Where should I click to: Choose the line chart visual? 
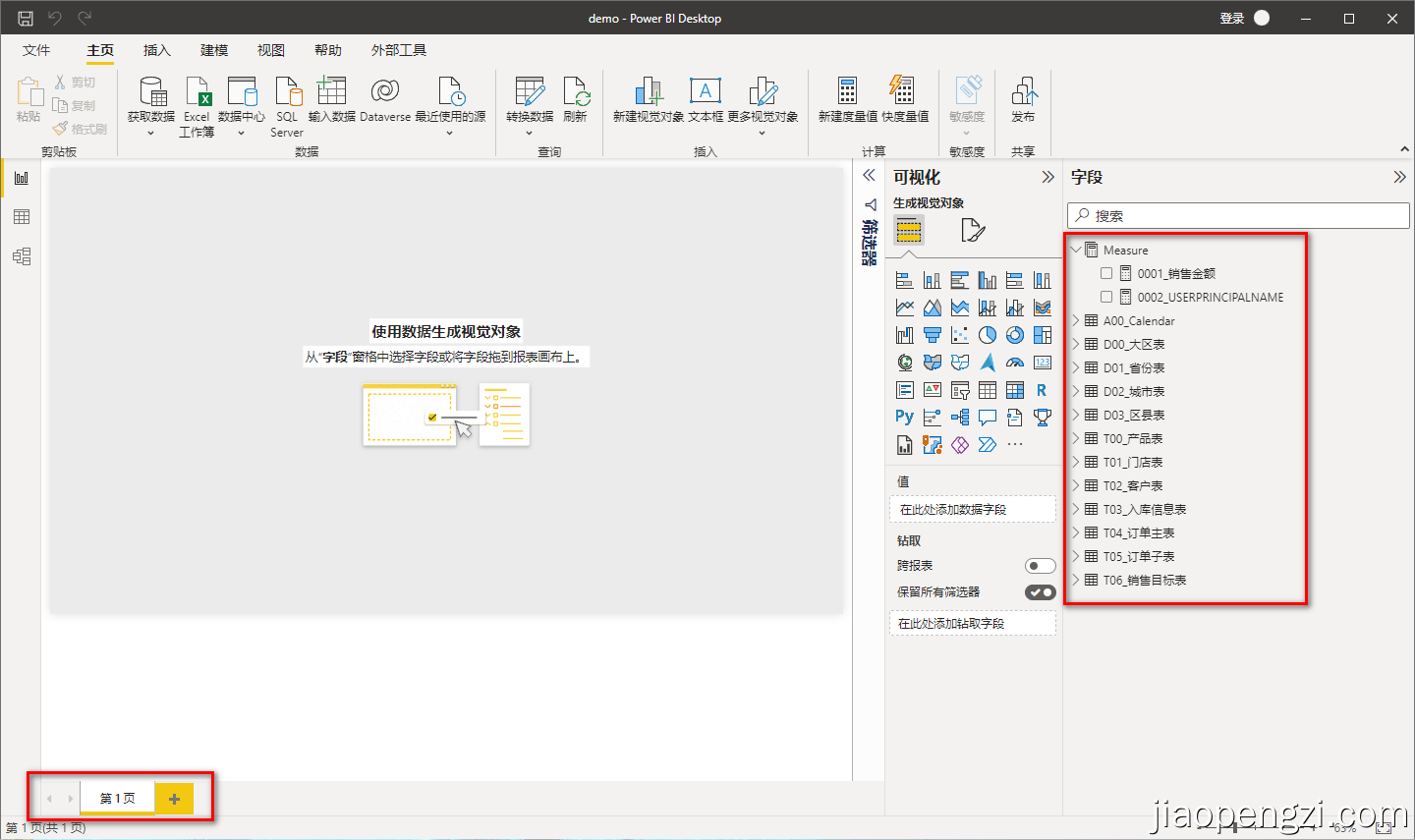tap(905, 308)
